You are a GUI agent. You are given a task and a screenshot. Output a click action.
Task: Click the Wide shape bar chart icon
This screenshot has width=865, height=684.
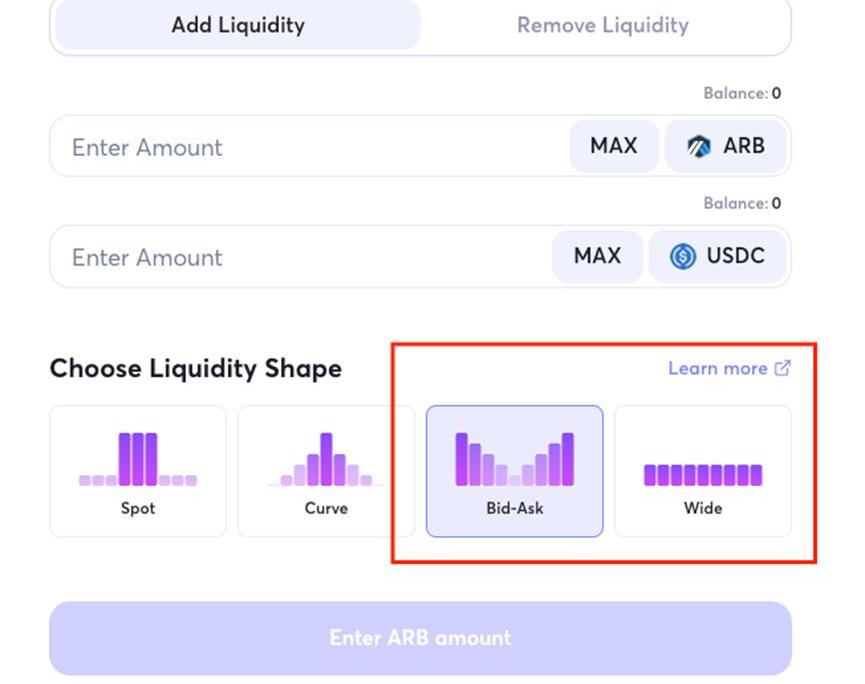click(x=703, y=475)
